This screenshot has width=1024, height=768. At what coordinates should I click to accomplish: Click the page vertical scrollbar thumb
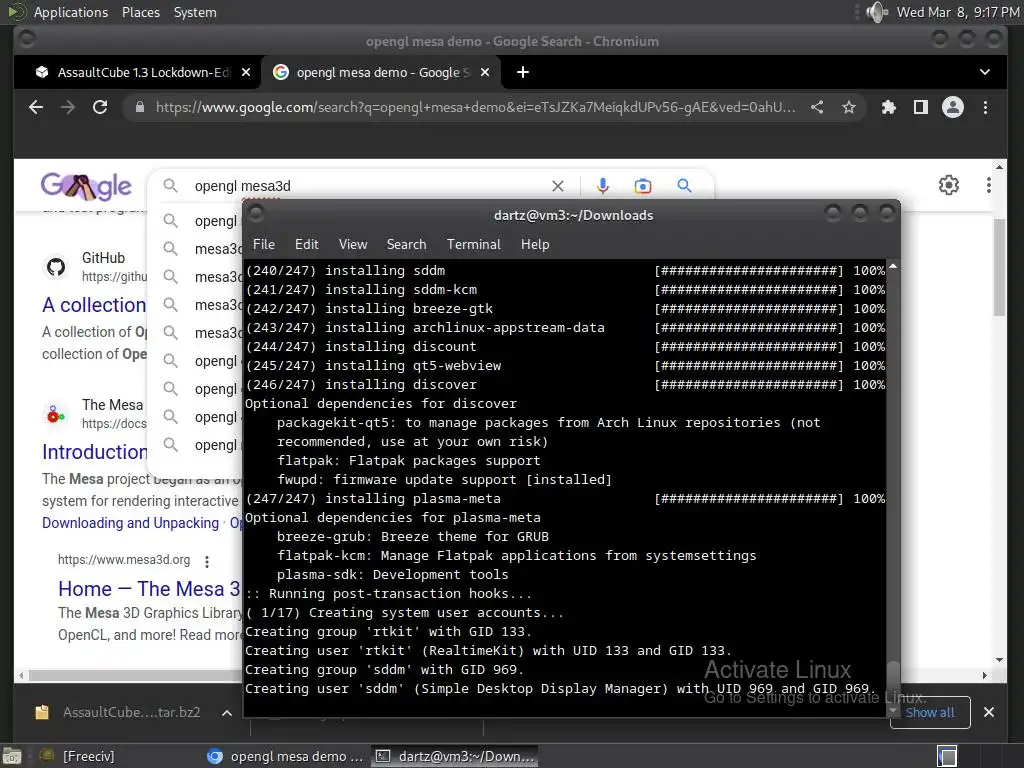pos(999,268)
